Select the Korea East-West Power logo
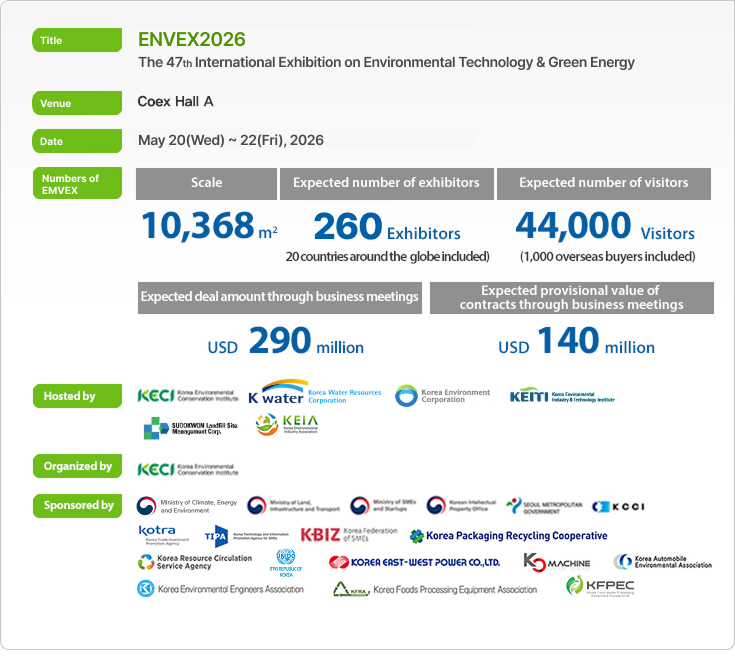This screenshot has height=660, width=735. pos(414,562)
